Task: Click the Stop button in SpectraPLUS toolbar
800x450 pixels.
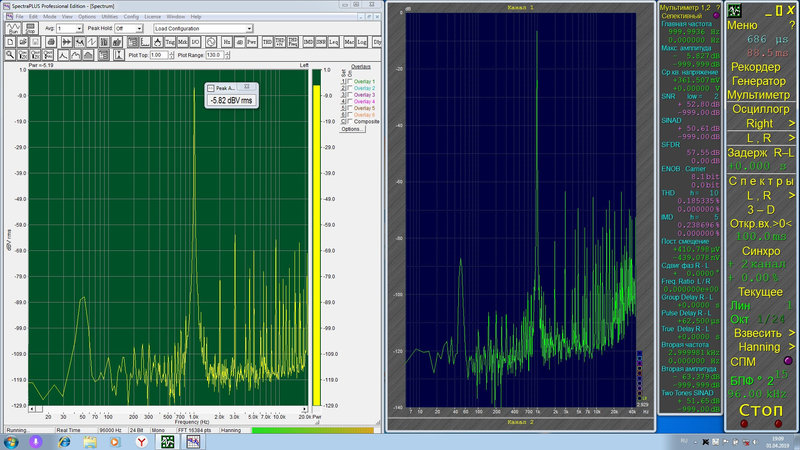Action: click(x=30, y=29)
